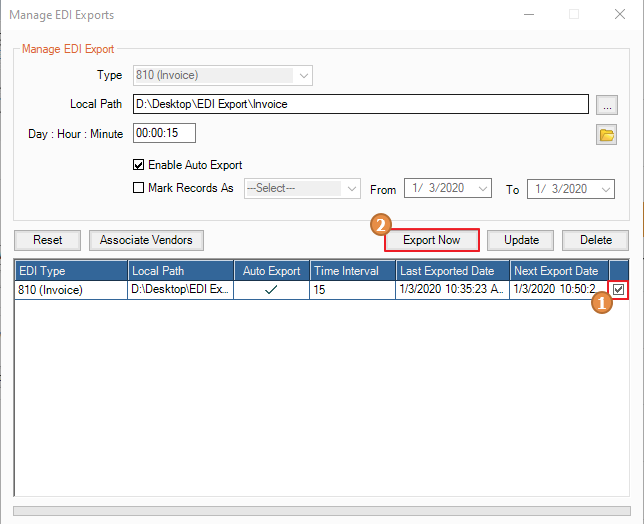Toggle the Enable Auto Export checkbox
Viewport: 644px width, 524px height.
pyautogui.click(x=139, y=165)
